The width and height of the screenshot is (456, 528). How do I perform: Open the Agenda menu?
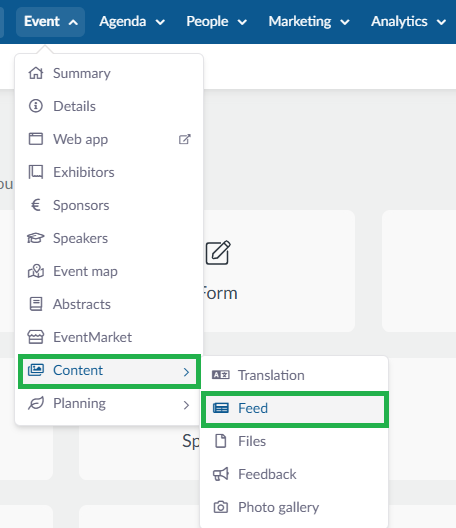pyautogui.click(x=132, y=22)
